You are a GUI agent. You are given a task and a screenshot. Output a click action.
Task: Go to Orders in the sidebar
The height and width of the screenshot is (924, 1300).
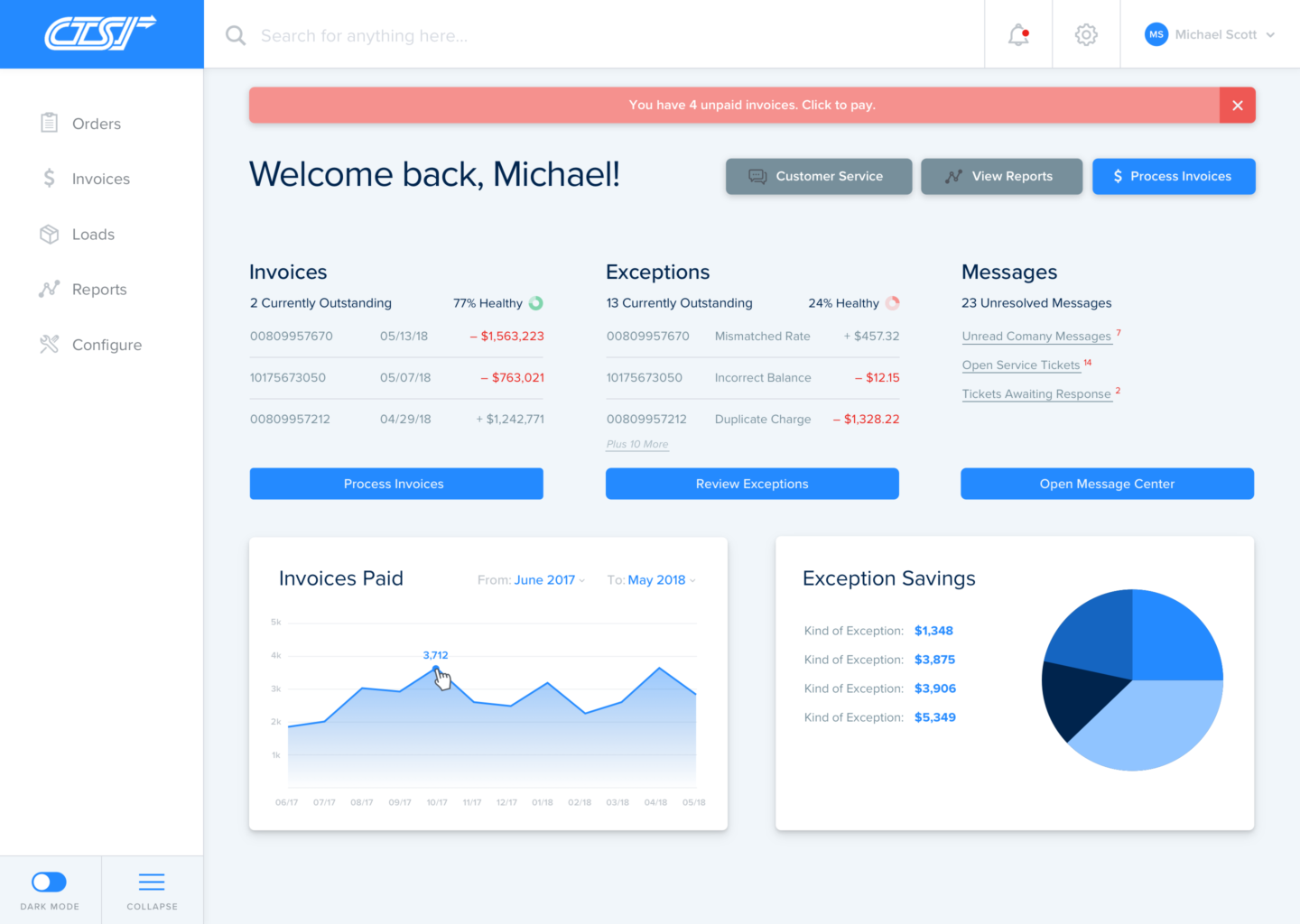pyautogui.click(x=96, y=124)
